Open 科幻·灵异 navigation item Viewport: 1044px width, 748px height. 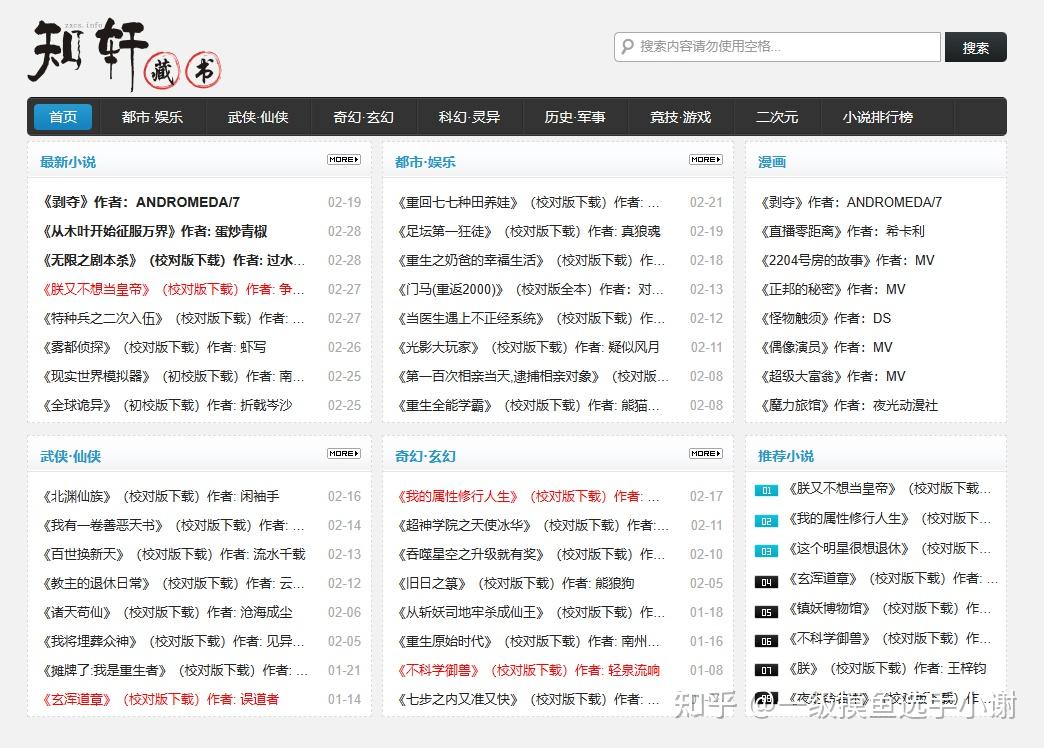pyautogui.click(x=469, y=117)
